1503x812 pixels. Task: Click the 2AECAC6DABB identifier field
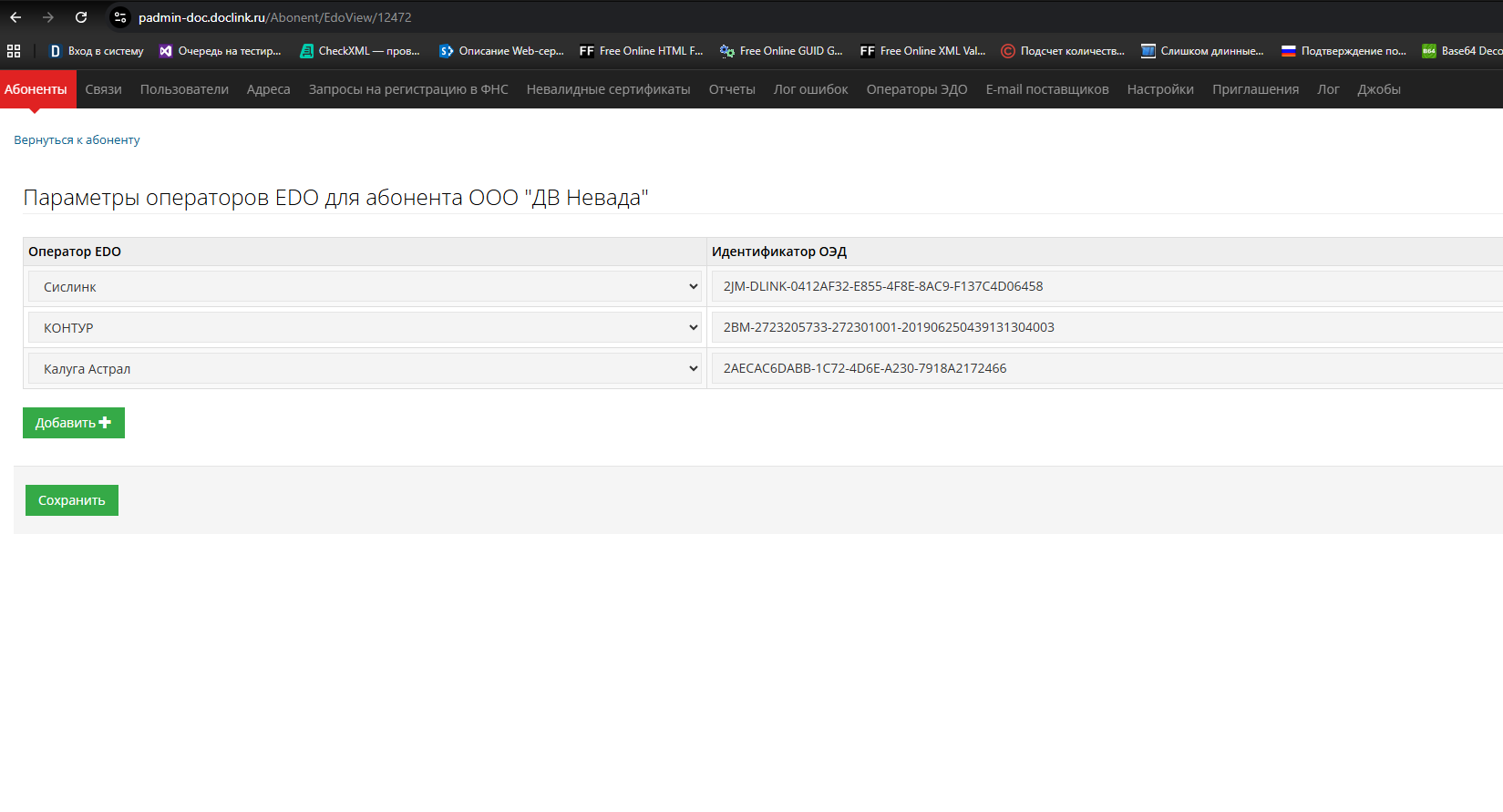coord(1107,368)
